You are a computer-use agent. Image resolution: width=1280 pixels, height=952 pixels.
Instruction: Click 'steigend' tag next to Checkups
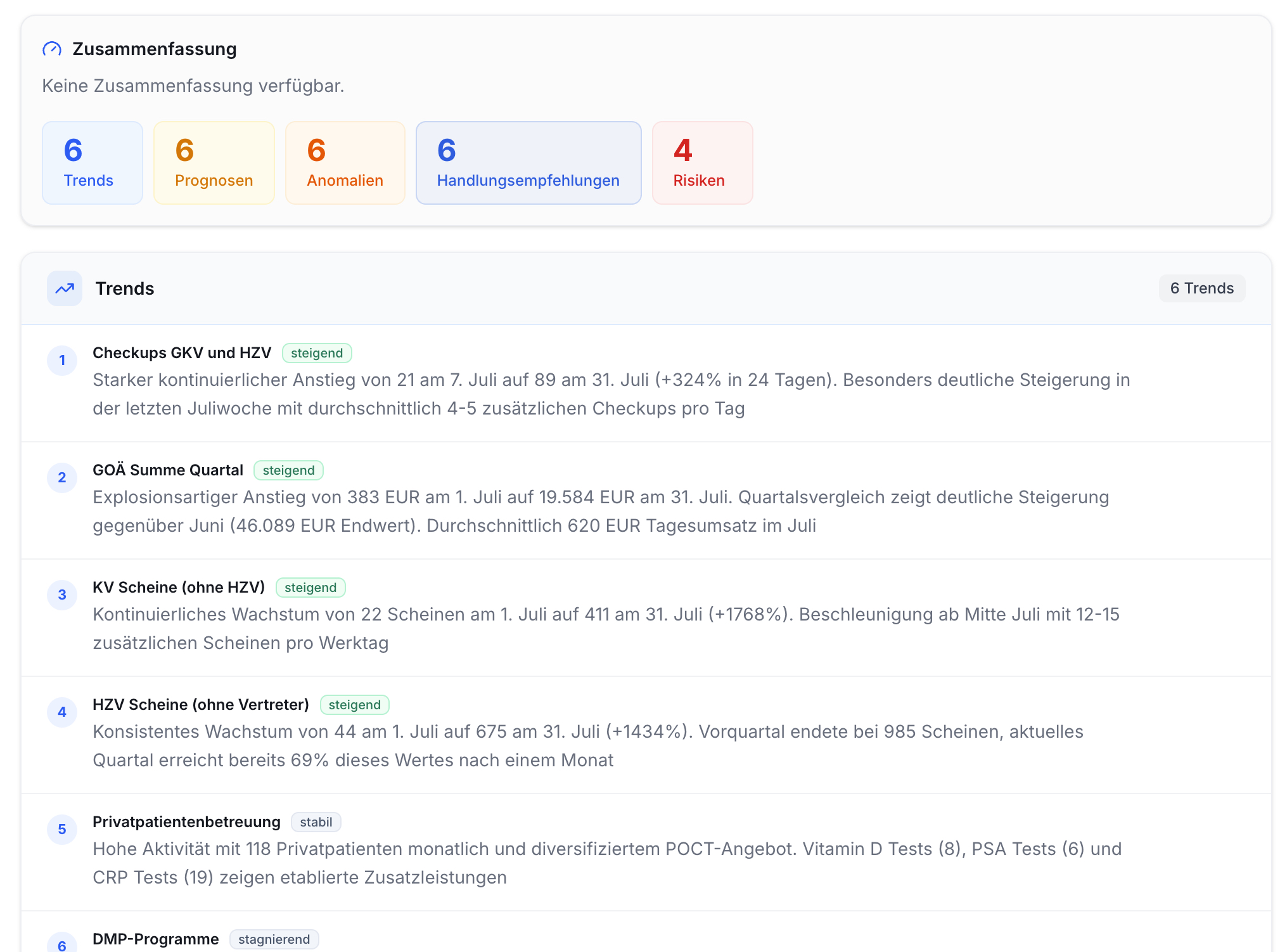point(317,353)
